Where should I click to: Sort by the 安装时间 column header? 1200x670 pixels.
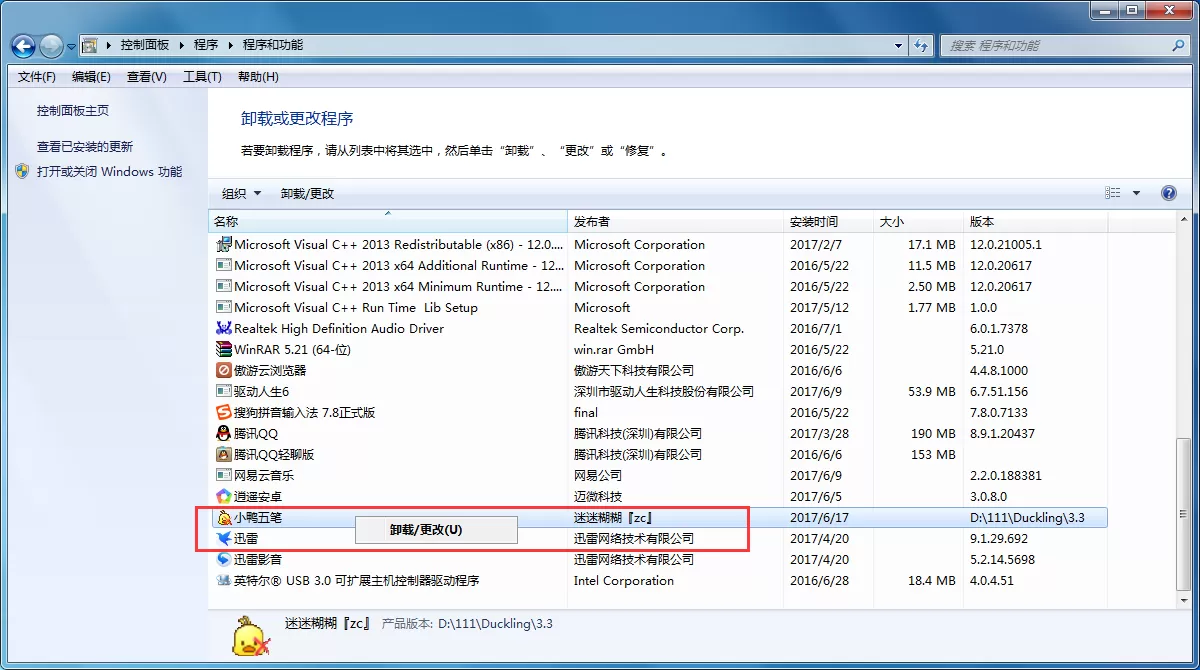(829, 222)
